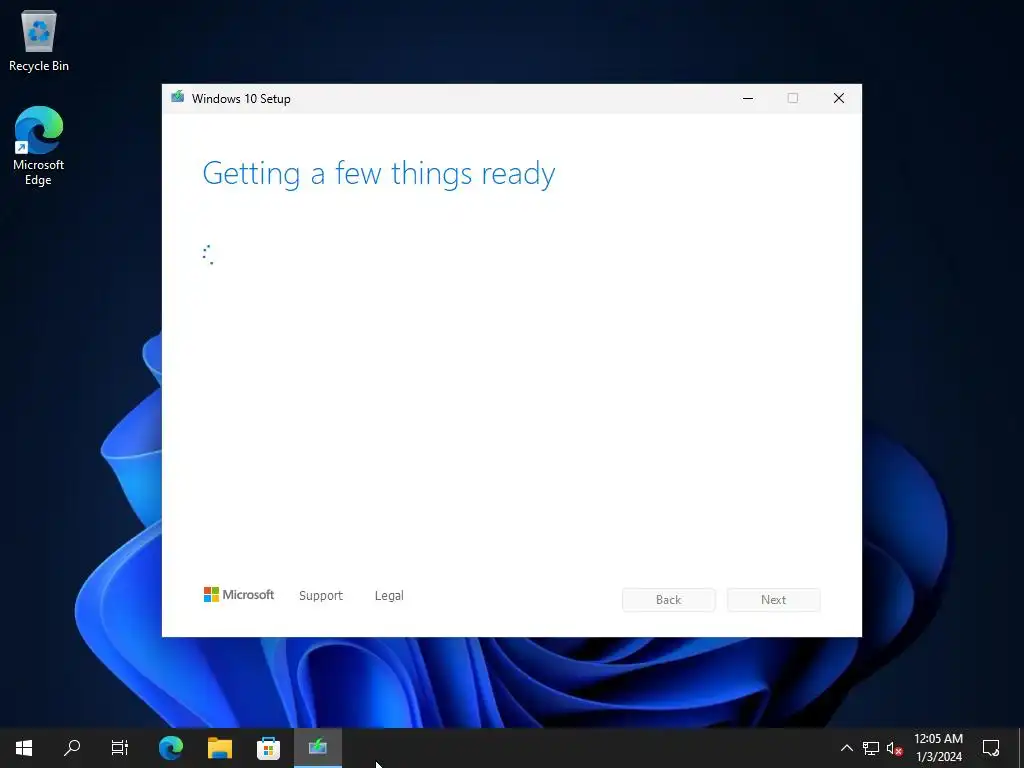
Task: Click the Microsoft logo in setup
Action: click(x=239, y=594)
